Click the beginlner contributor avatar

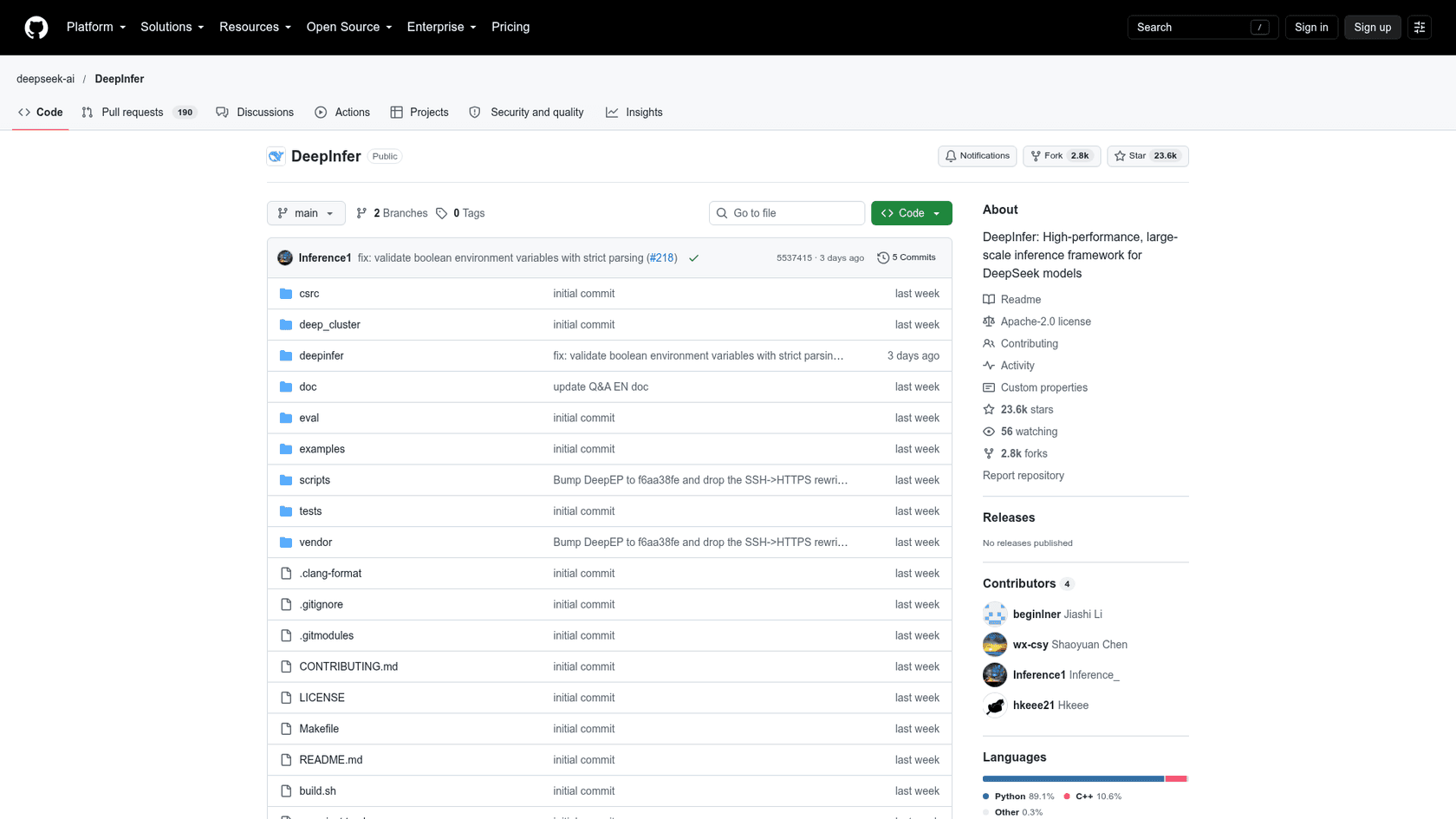pos(995,614)
